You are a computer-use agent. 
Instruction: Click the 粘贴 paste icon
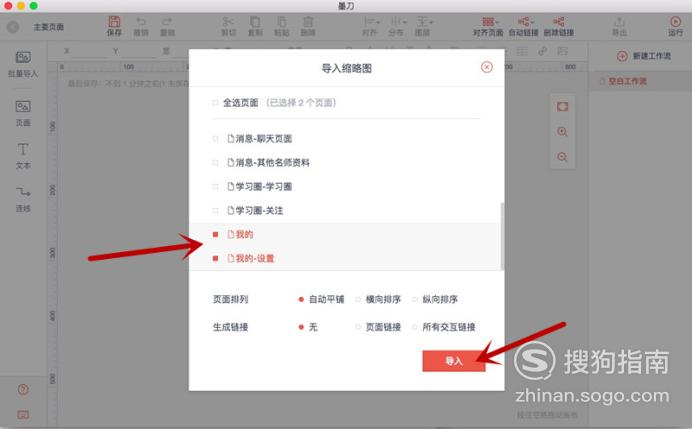click(x=282, y=22)
